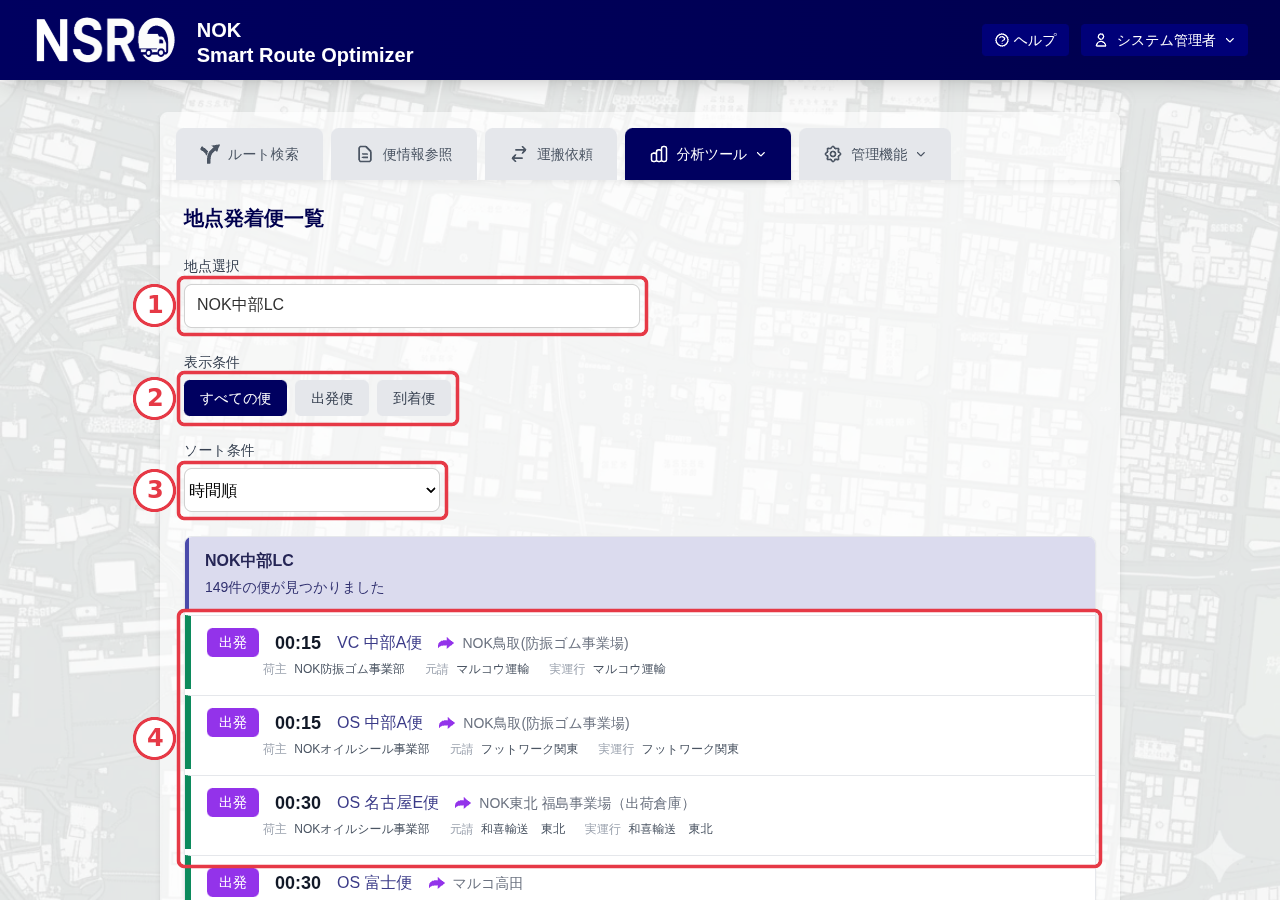Click the NOK中部LC results panel title
The width and height of the screenshot is (1280, 900).
click(x=249, y=560)
